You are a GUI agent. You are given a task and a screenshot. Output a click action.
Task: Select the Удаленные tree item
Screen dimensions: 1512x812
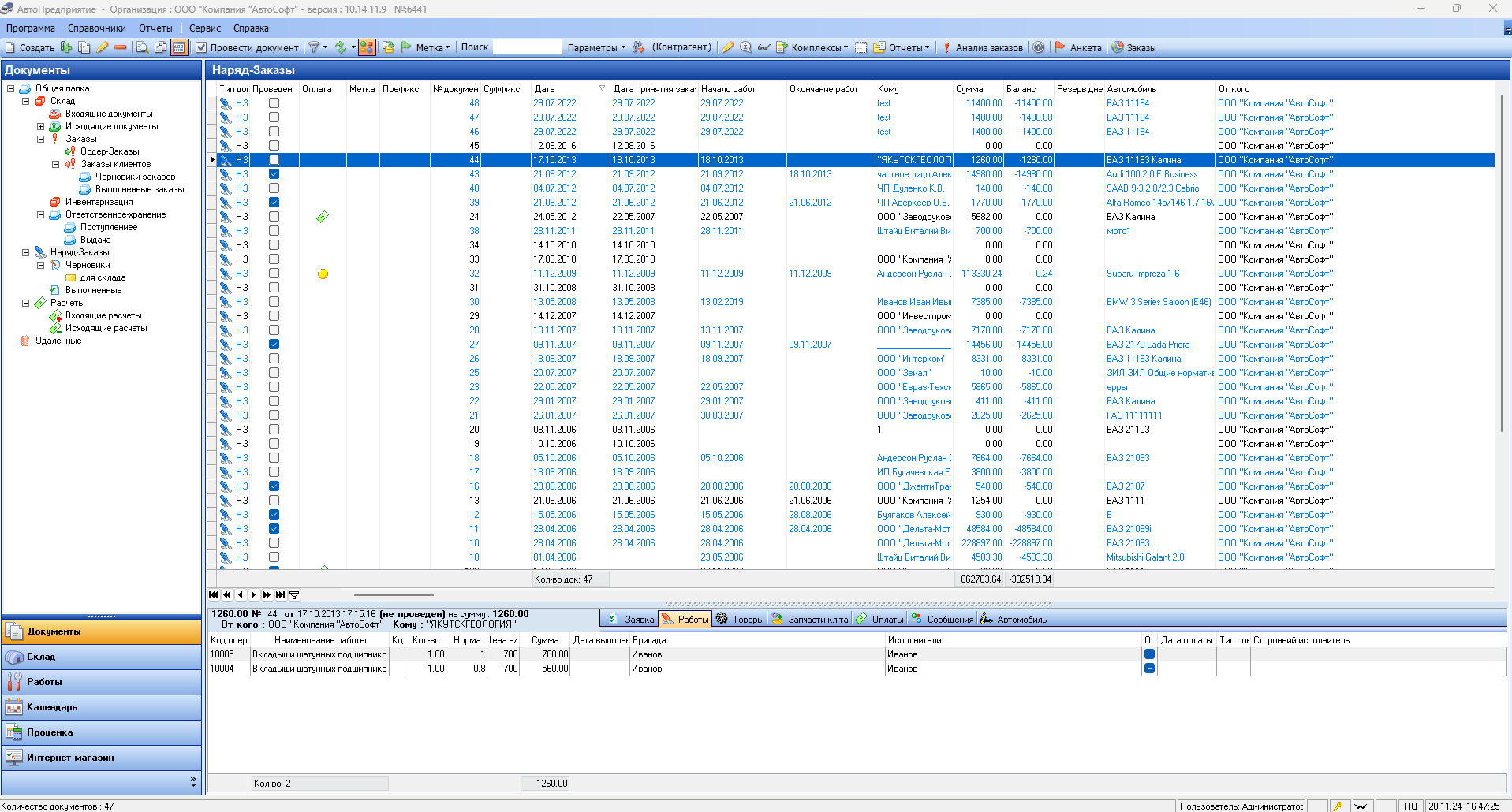58,341
